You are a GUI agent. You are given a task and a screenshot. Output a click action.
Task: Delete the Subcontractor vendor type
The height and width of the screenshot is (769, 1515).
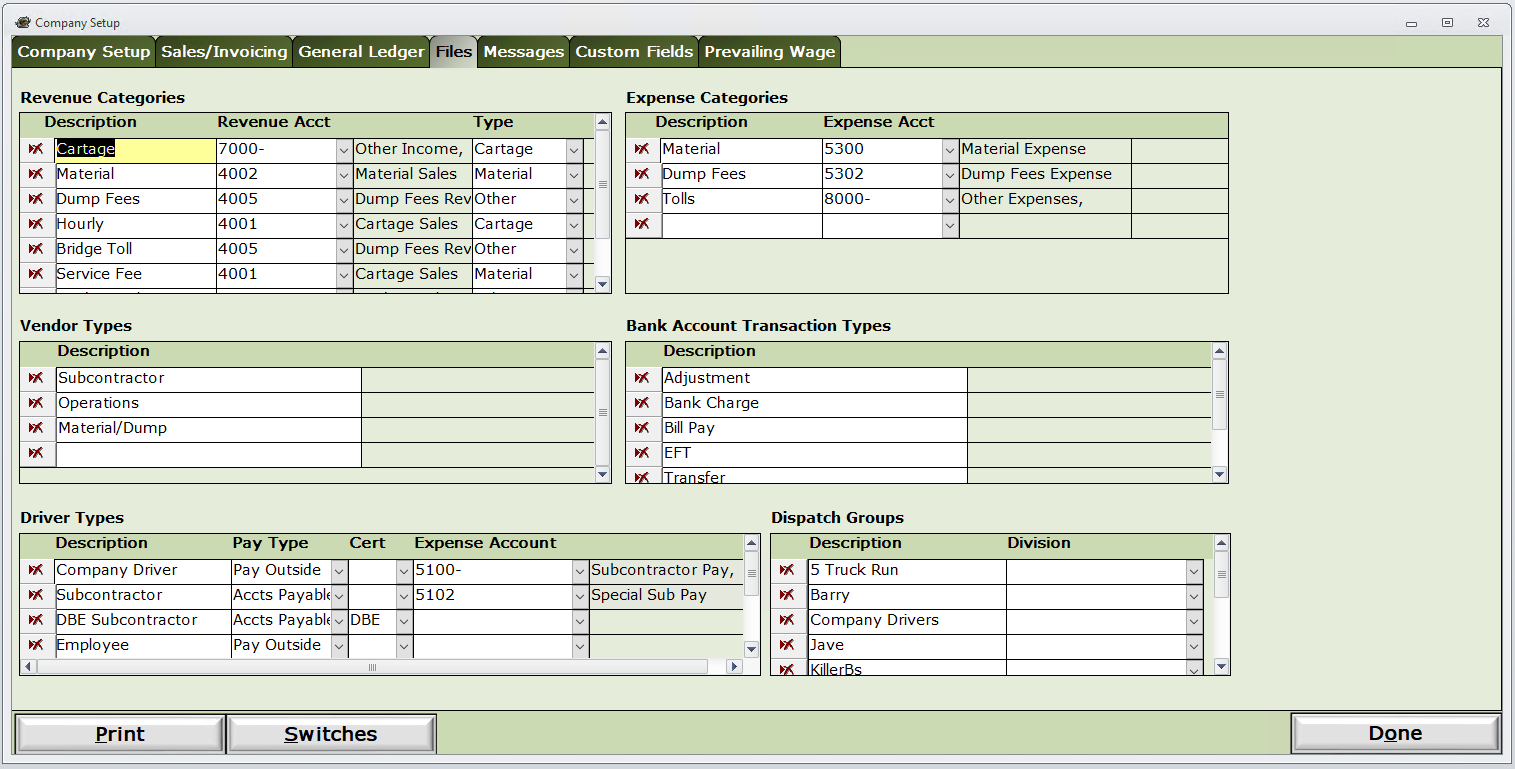37,378
